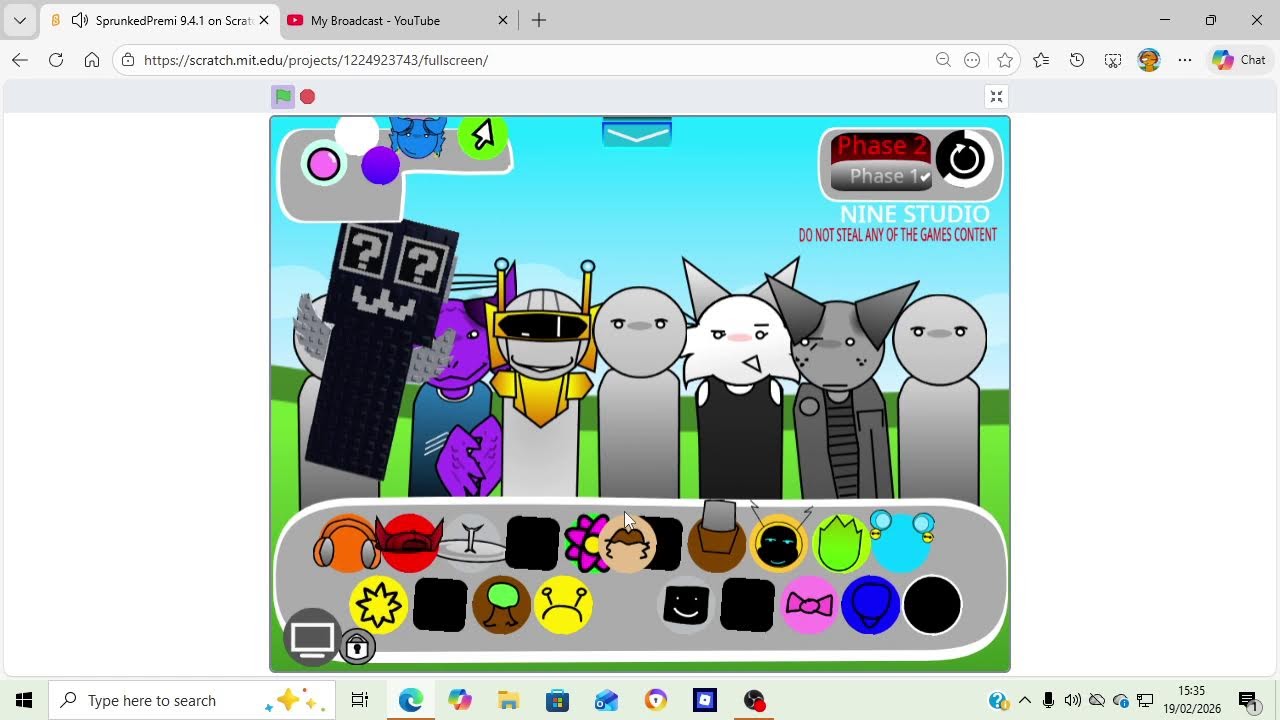The image size is (1280, 720).
Task: Open the favorites list
Action: point(1041,60)
